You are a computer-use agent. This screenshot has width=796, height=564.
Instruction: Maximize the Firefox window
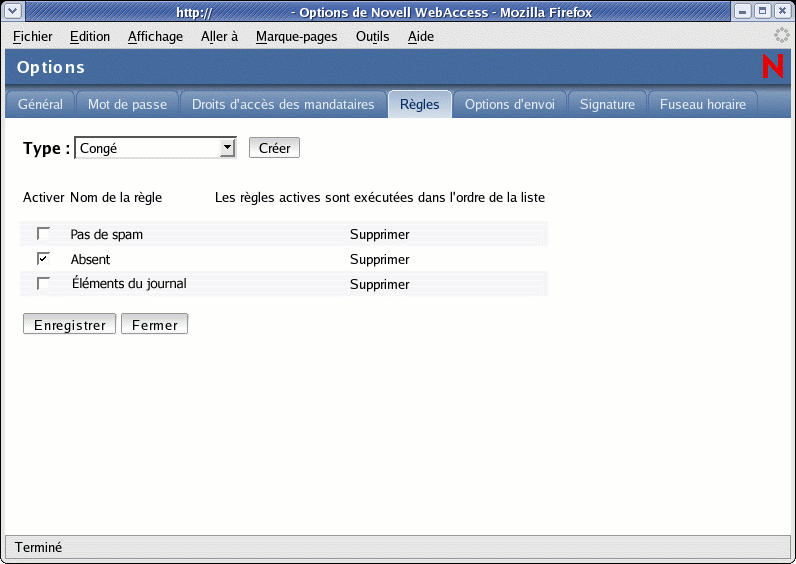pos(762,11)
